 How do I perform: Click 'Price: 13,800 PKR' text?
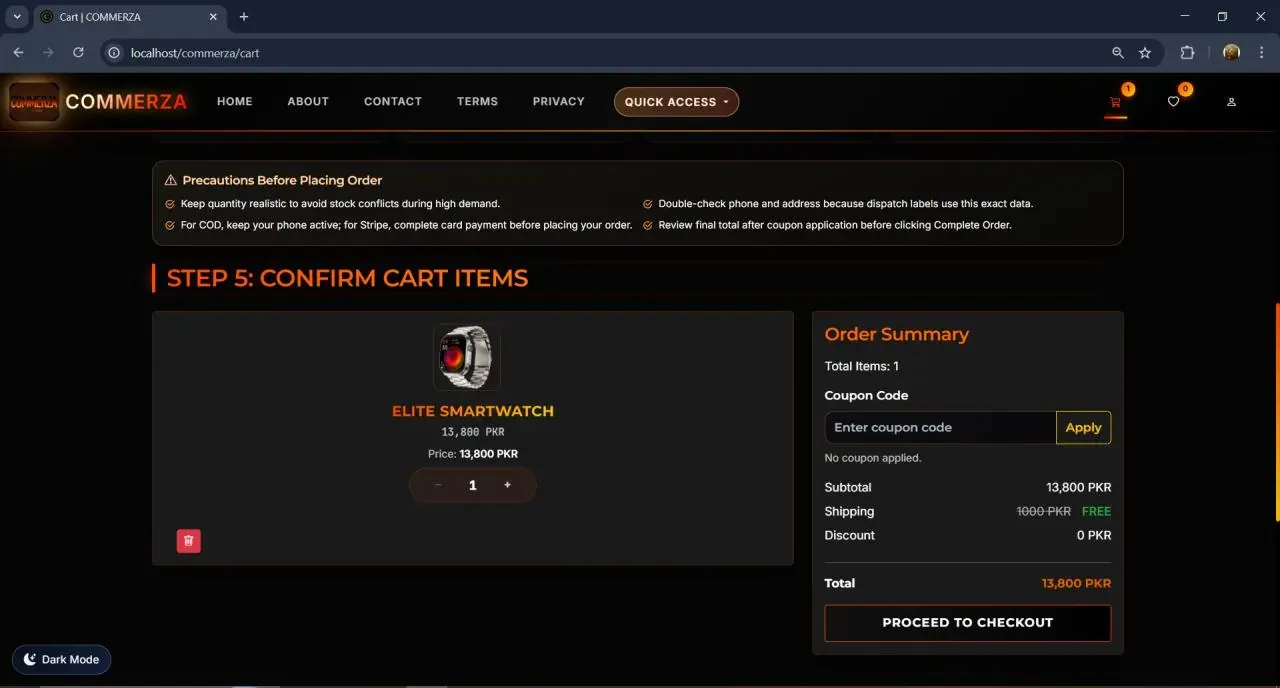(473, 454)
